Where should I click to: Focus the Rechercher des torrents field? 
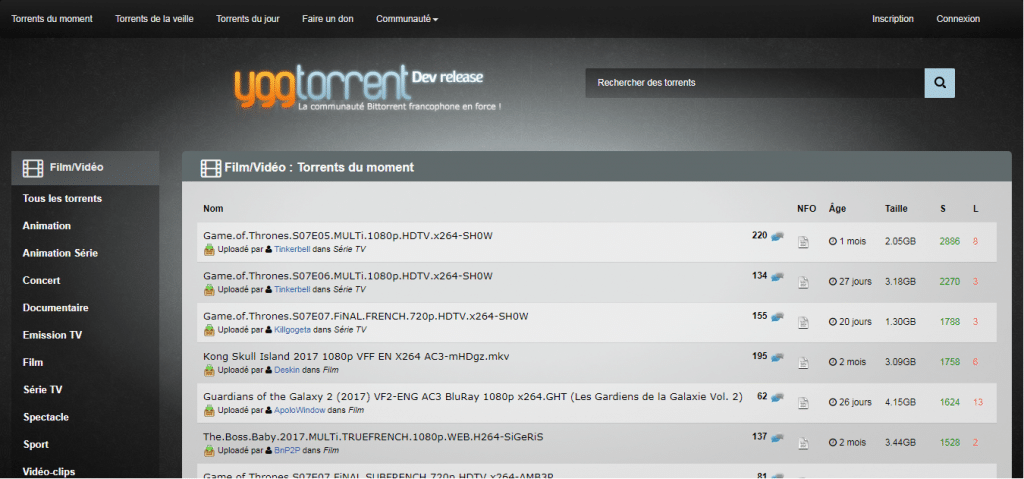pos(755,82)
